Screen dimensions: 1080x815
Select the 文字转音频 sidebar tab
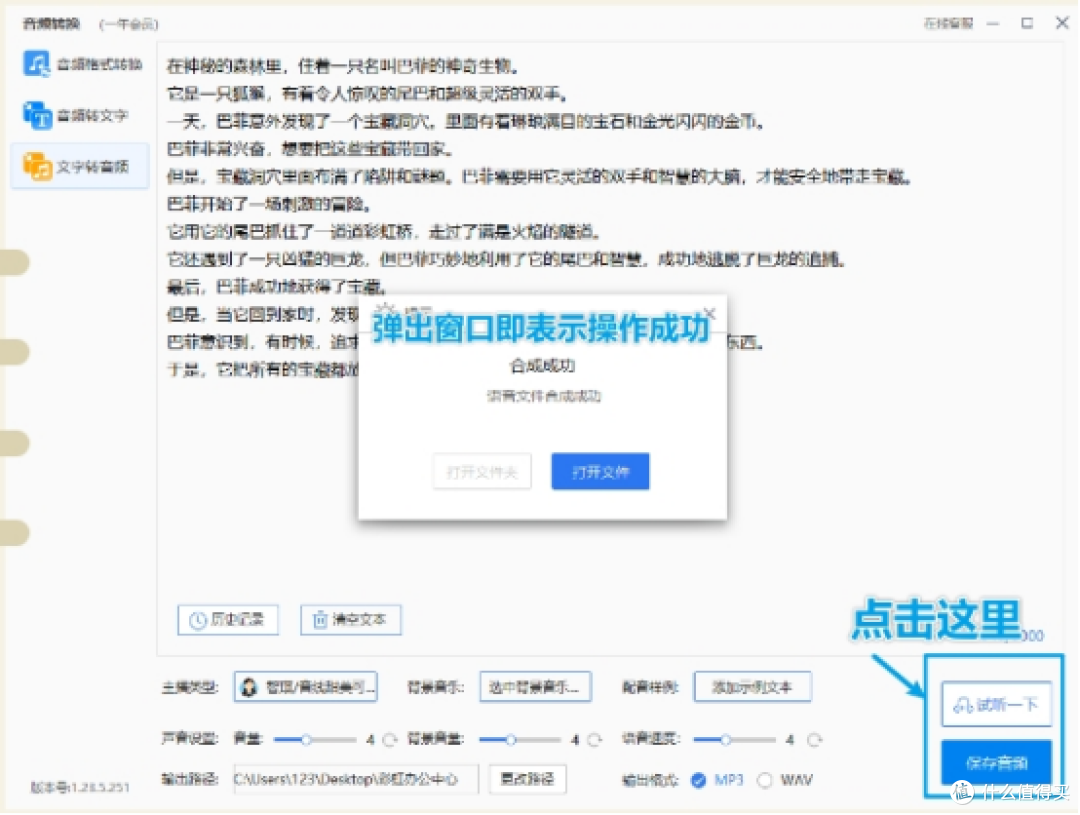coord(81,166)
